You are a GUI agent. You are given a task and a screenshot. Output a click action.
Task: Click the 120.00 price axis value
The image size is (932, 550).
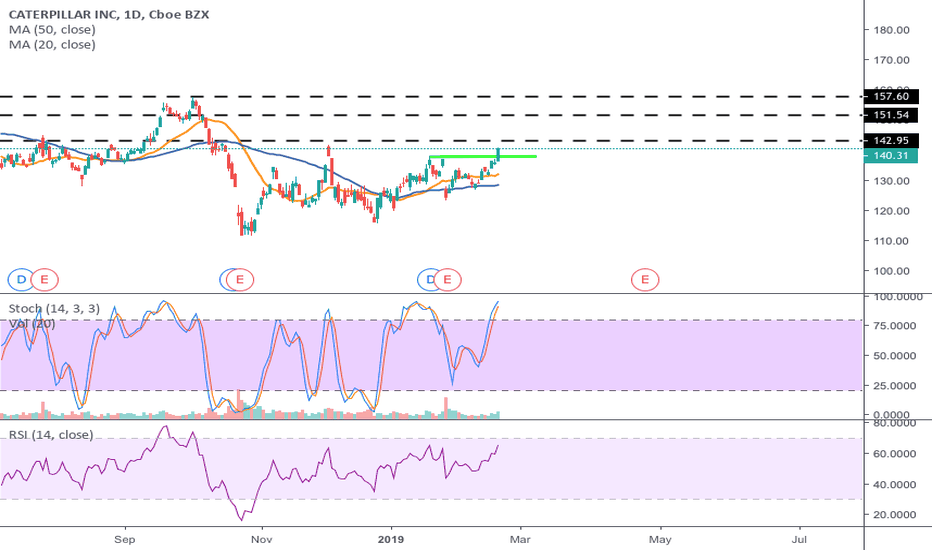(x=891, y=211)
